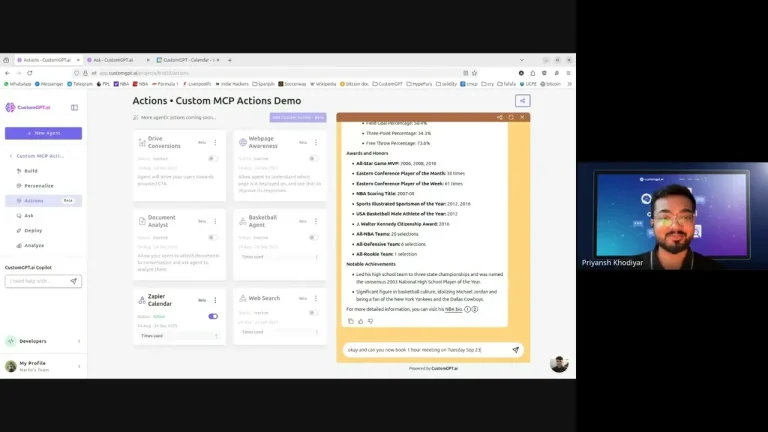Open the browser extensions icon
The height and width of the screenshot is (432, 768).
pos(532,73)
